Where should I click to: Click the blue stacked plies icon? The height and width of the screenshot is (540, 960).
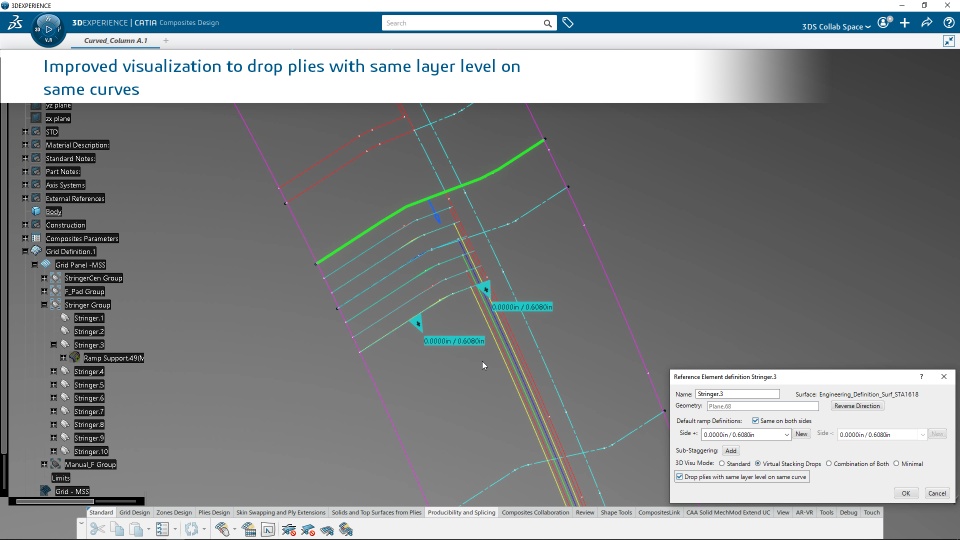click(327, 530)
